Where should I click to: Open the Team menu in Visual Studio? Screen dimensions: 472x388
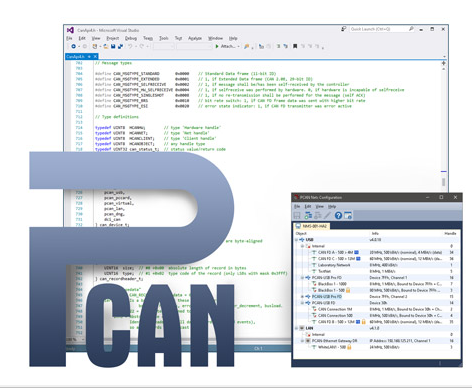(x=148, y=38)
